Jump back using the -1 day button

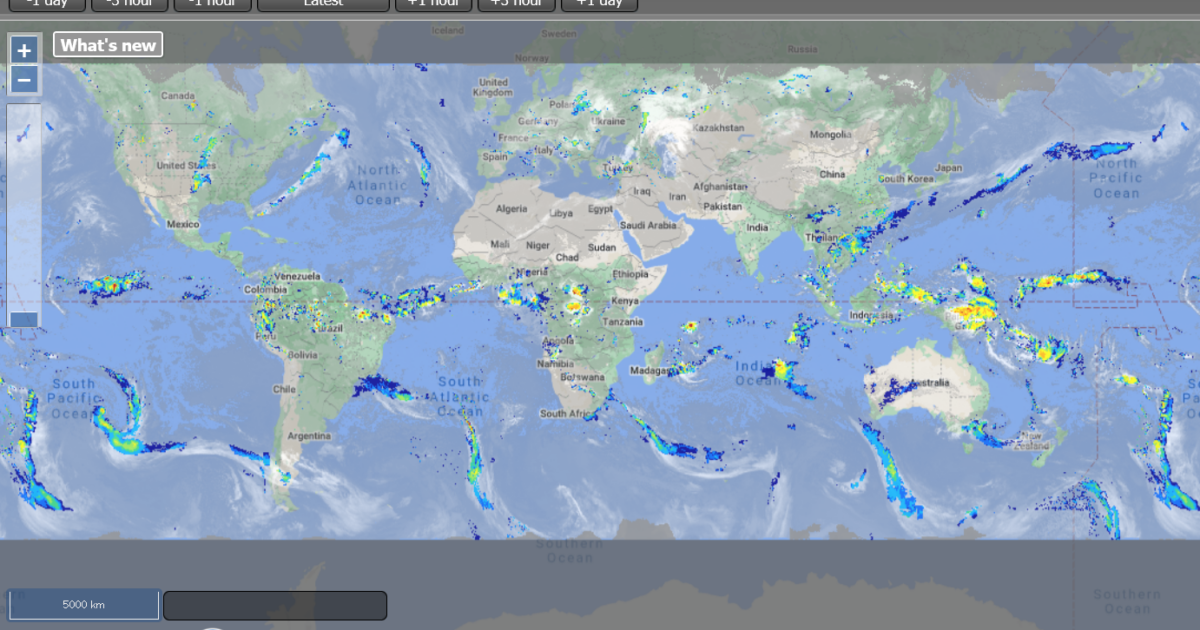pos(47,4)
